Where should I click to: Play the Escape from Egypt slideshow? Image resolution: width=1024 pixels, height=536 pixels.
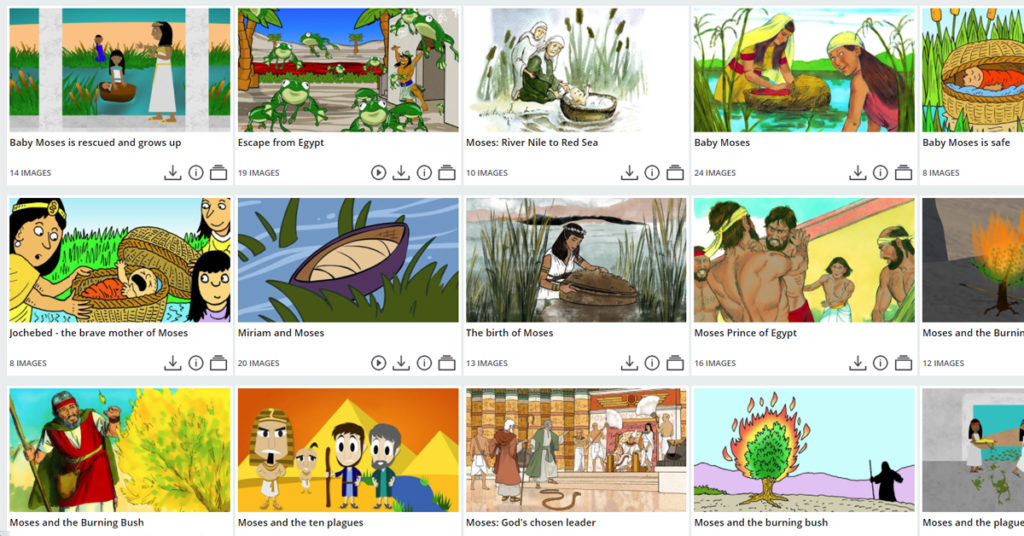click(x=378, y=172)
